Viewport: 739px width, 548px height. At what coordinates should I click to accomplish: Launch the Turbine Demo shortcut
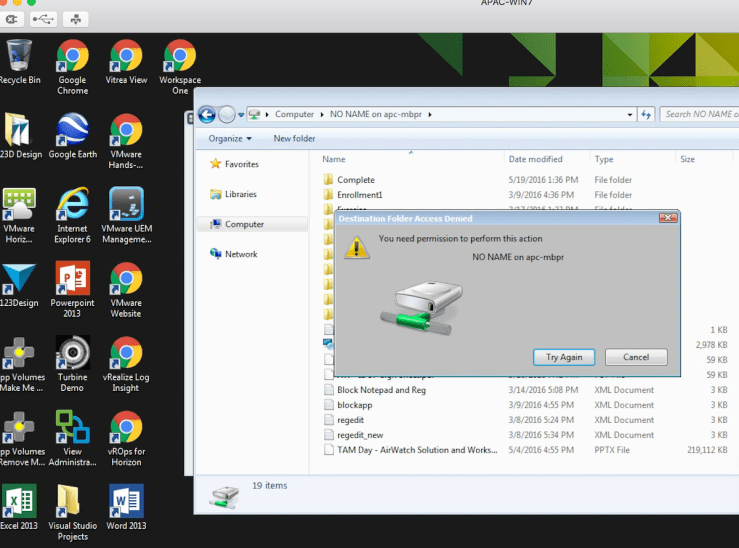tap(72, 360)
